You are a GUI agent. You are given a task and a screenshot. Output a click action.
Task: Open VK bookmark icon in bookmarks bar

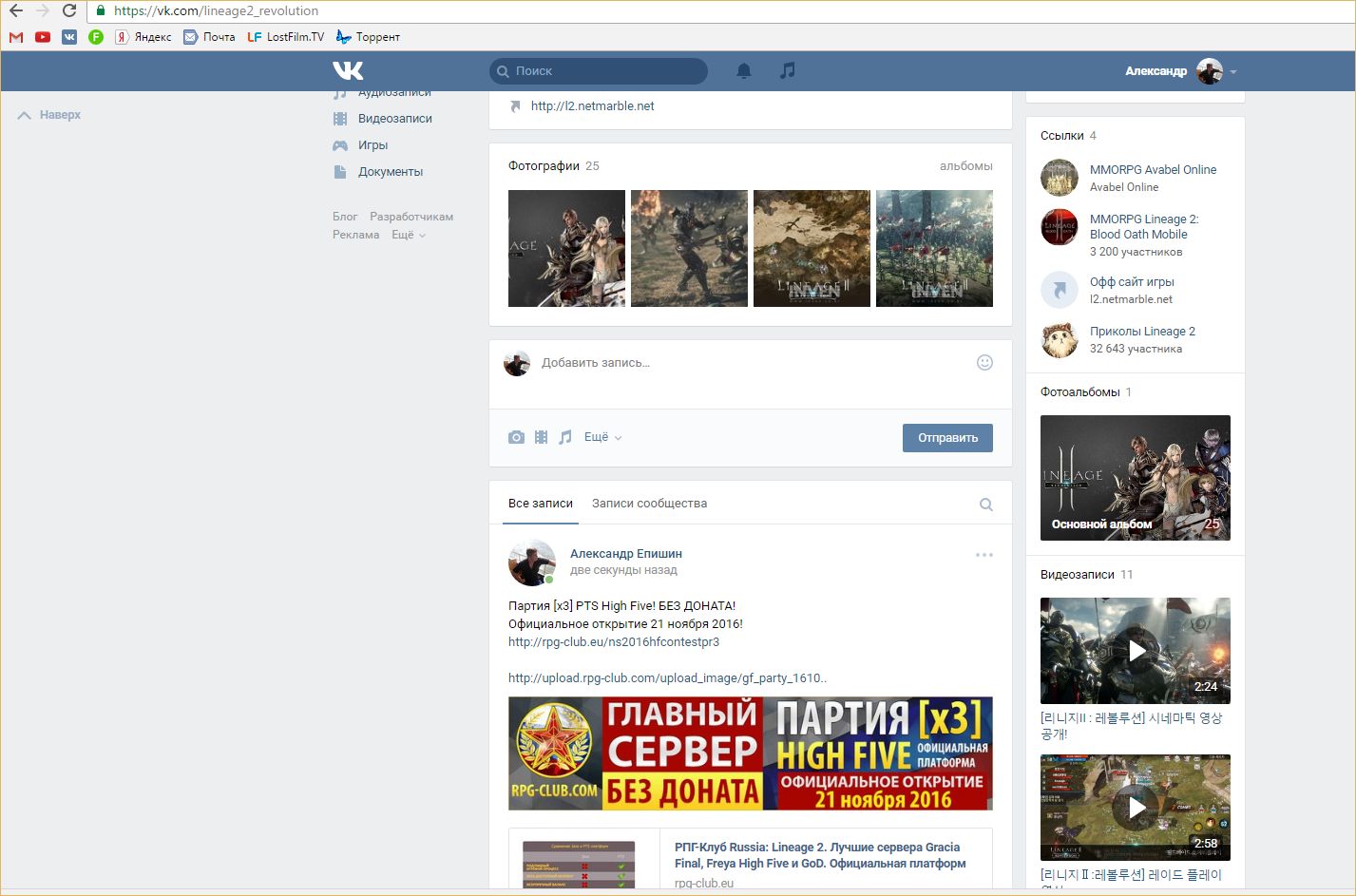(x=69, y=37)
